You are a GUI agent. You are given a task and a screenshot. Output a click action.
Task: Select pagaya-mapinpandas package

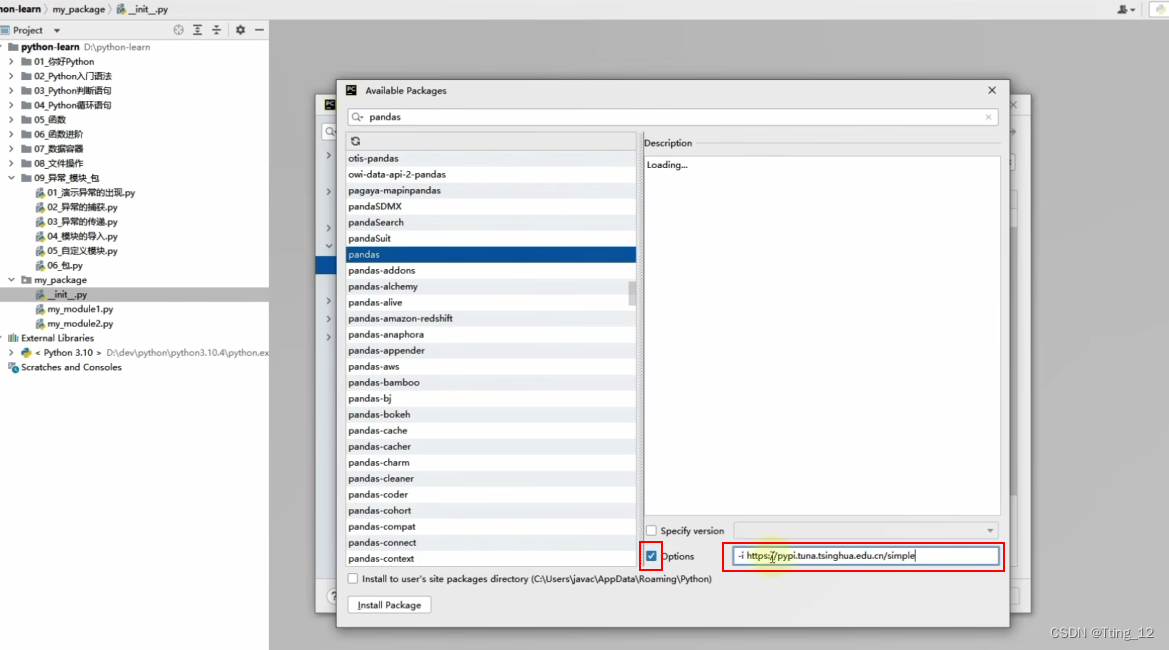pos(491,191)
